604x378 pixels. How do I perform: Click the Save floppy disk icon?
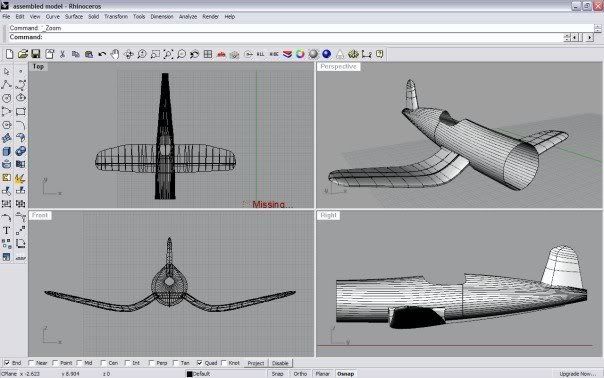coord(36,54)
